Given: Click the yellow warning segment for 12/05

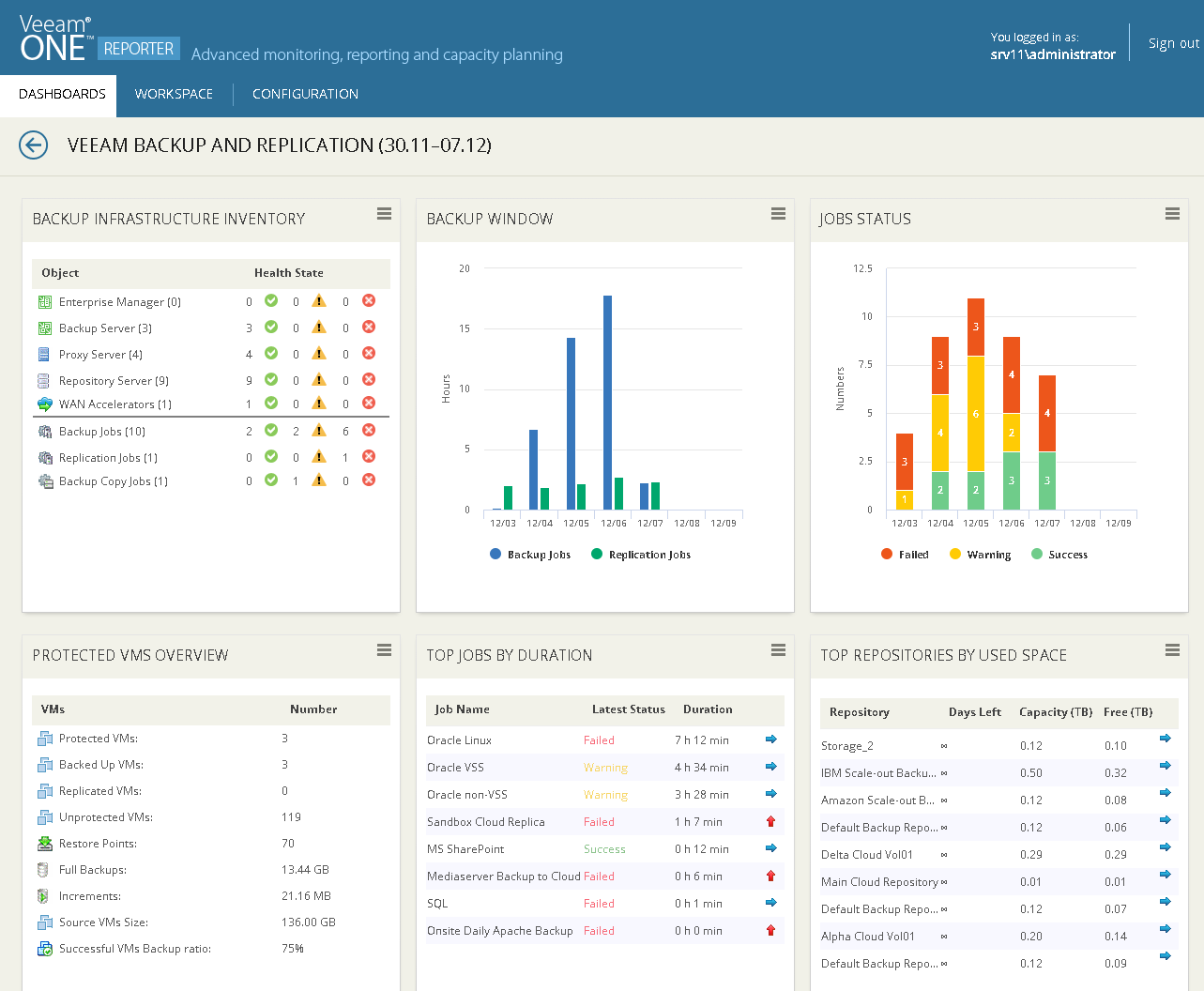Looking at the screenshot, I should click(976, 413).
